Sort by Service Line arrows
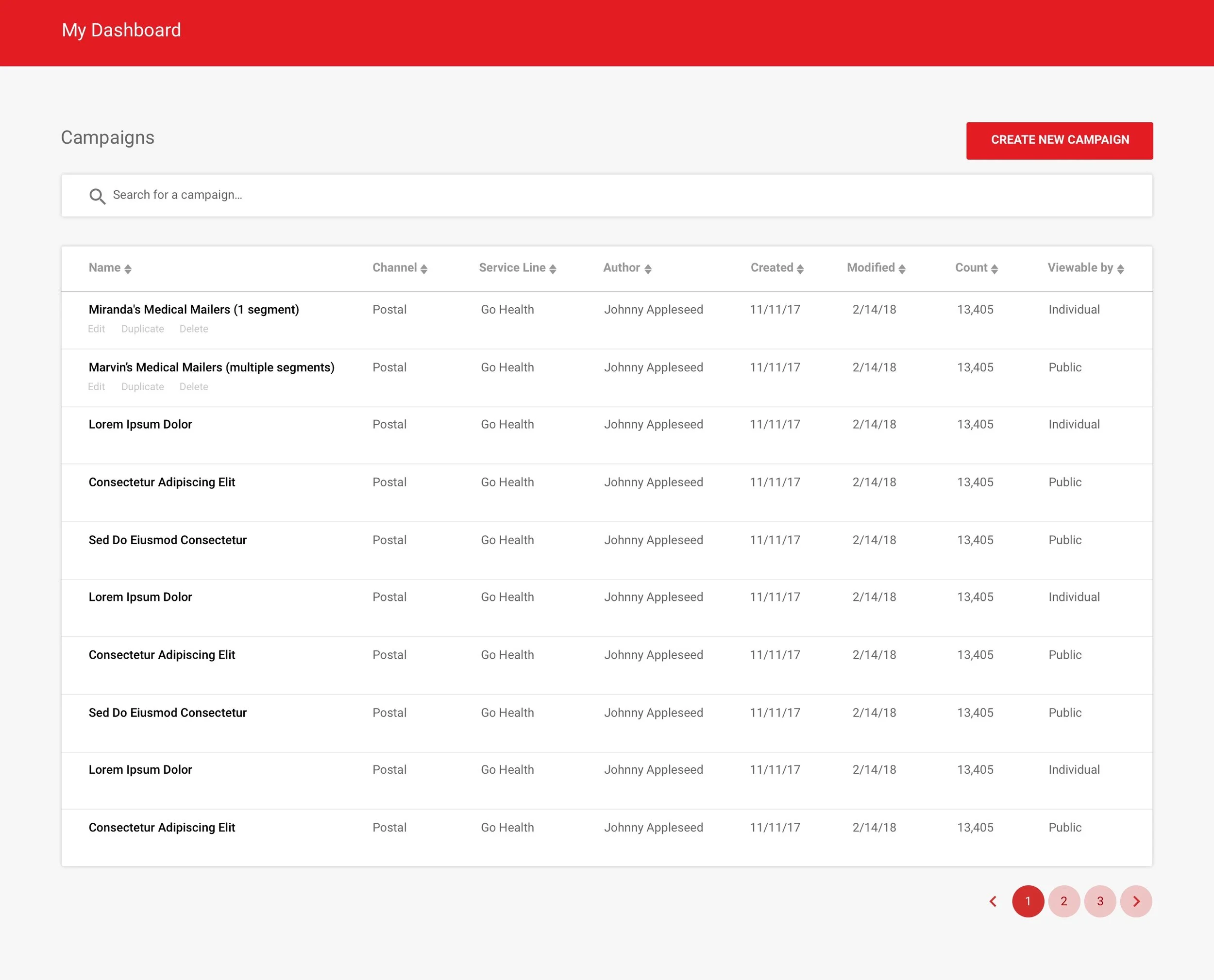Image resolution: width=1214 pixels, height=980 pixels. [x=552, y=269]
